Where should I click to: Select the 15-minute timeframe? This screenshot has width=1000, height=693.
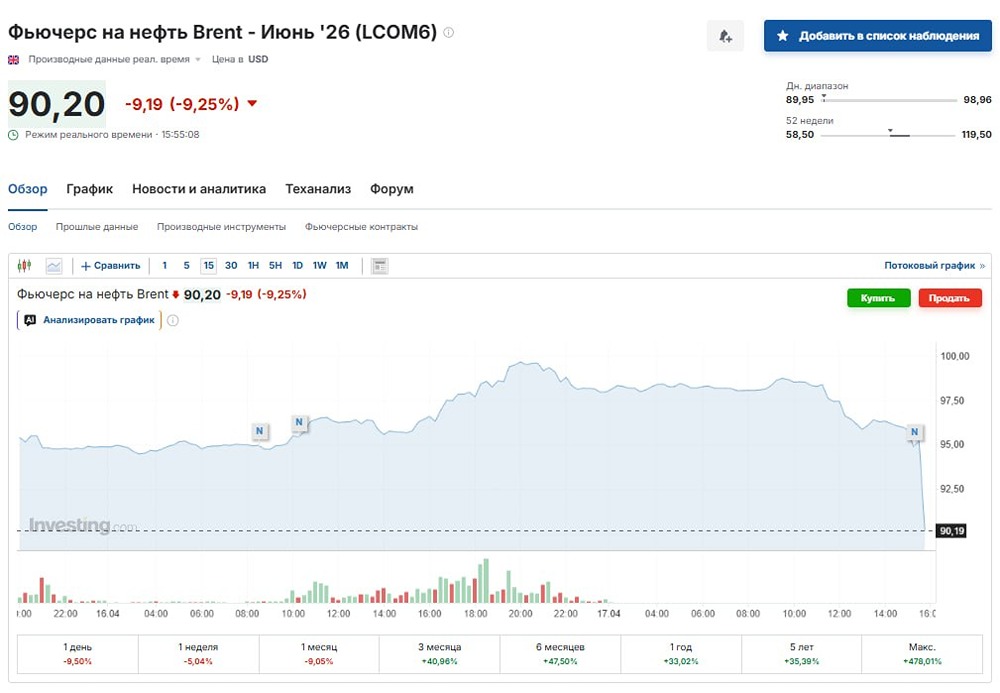tap(206, 265)
